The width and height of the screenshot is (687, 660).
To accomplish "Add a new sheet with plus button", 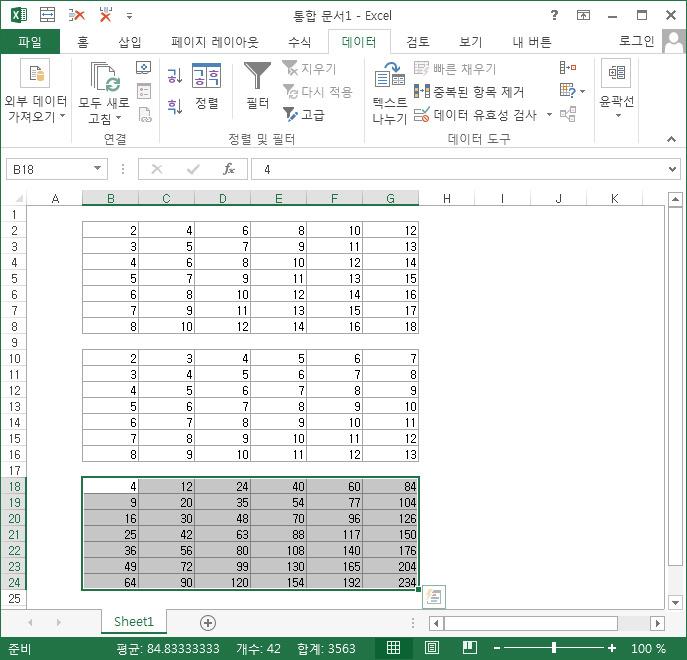I will 208,622.
